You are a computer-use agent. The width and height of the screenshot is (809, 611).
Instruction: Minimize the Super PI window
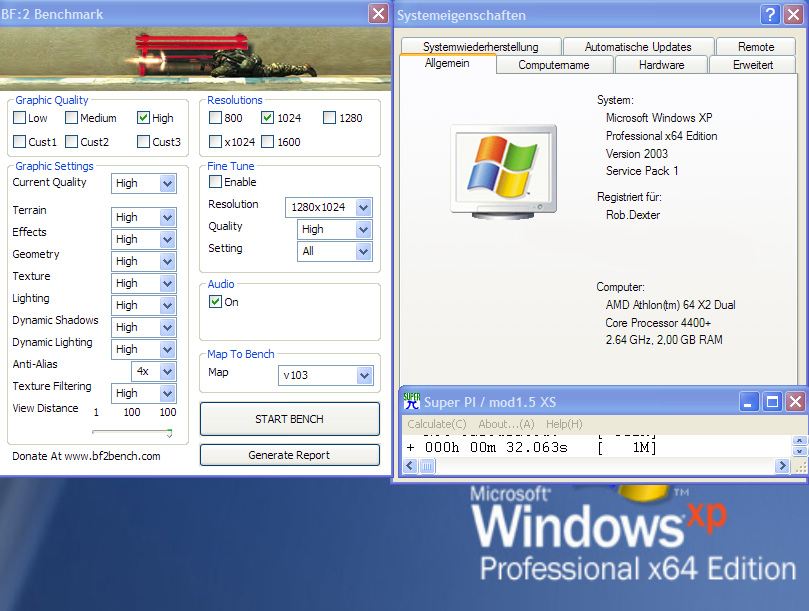749,401
